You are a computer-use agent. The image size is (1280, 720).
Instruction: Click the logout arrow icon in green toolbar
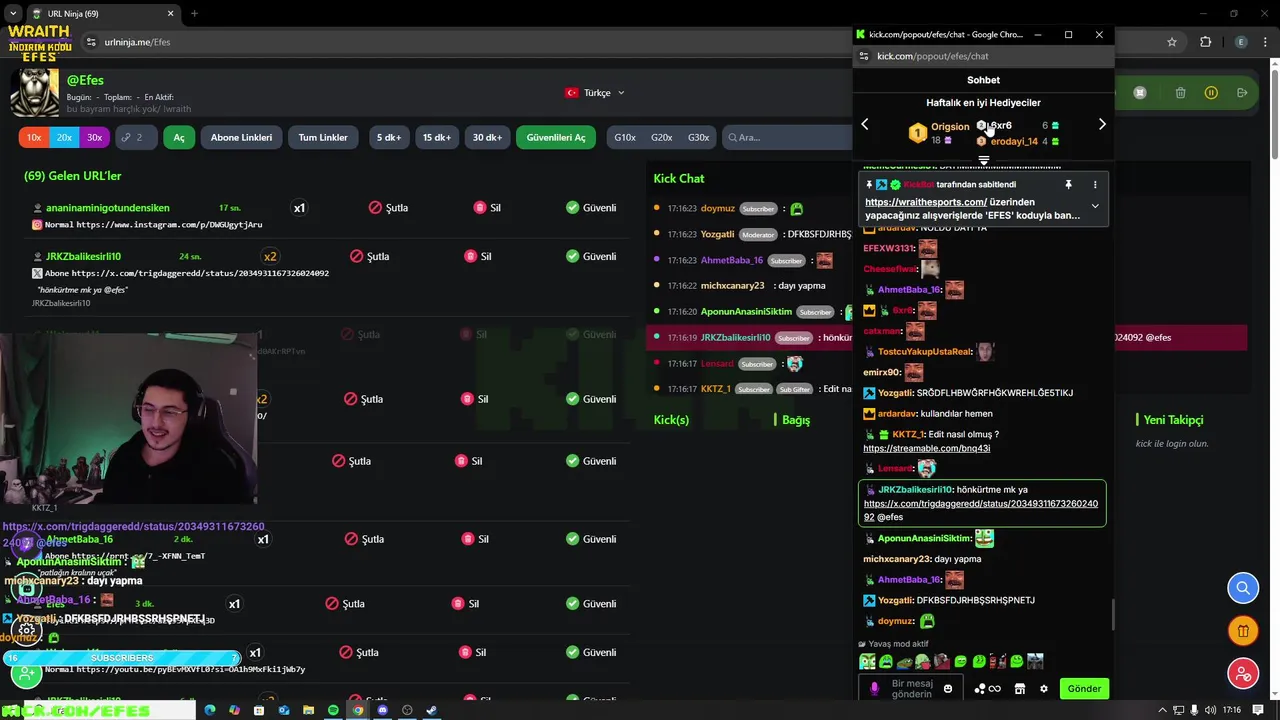point(1242,93)
